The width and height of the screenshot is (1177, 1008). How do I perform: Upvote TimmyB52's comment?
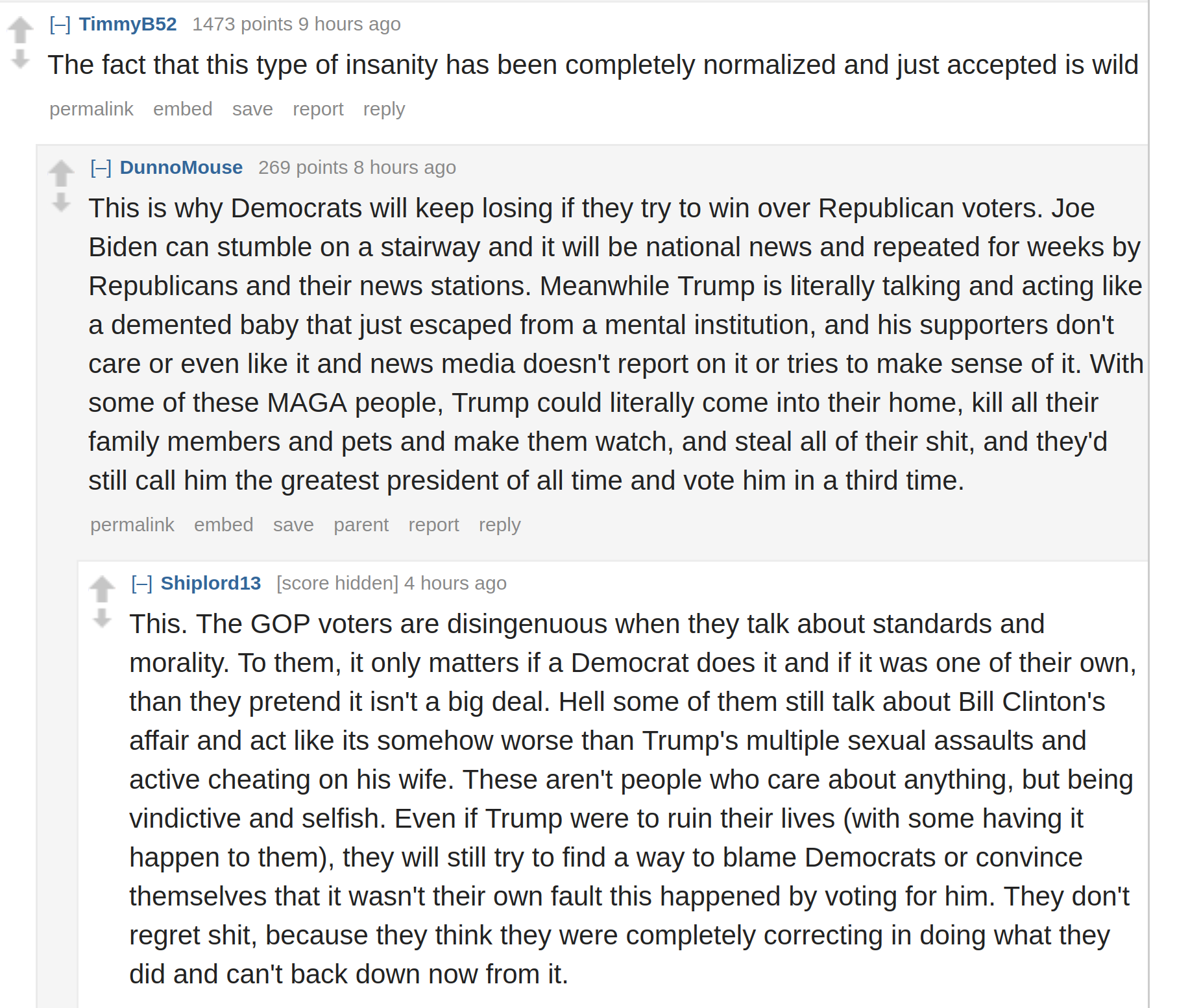coord(20,30)
